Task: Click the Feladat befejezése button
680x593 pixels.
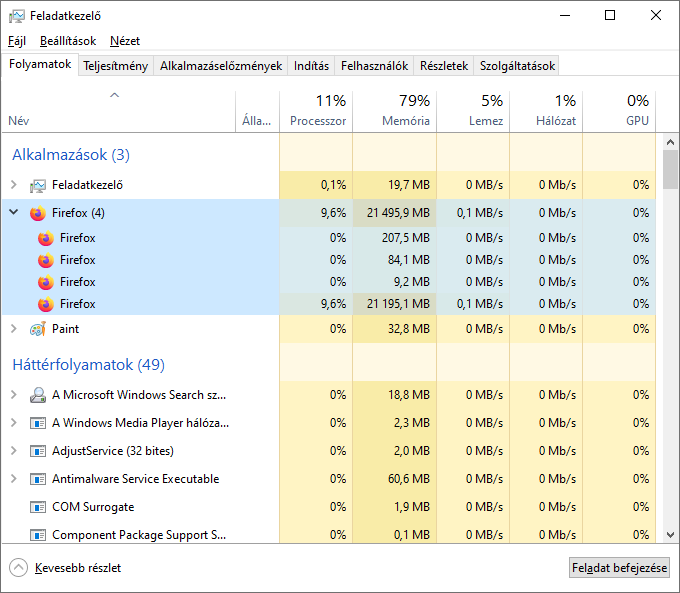Action: click(619, 568)
